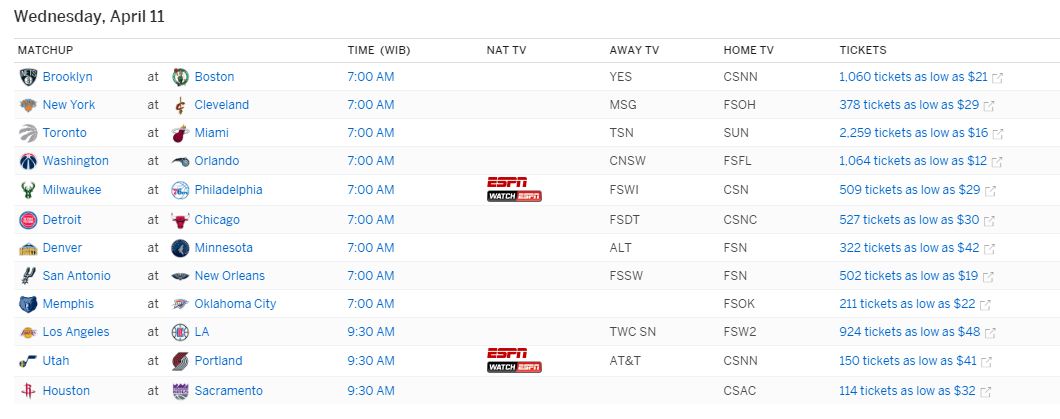1060x419 pixels.
Task: Click the Boston Celtics logo icon
Action: click(179, 77)
